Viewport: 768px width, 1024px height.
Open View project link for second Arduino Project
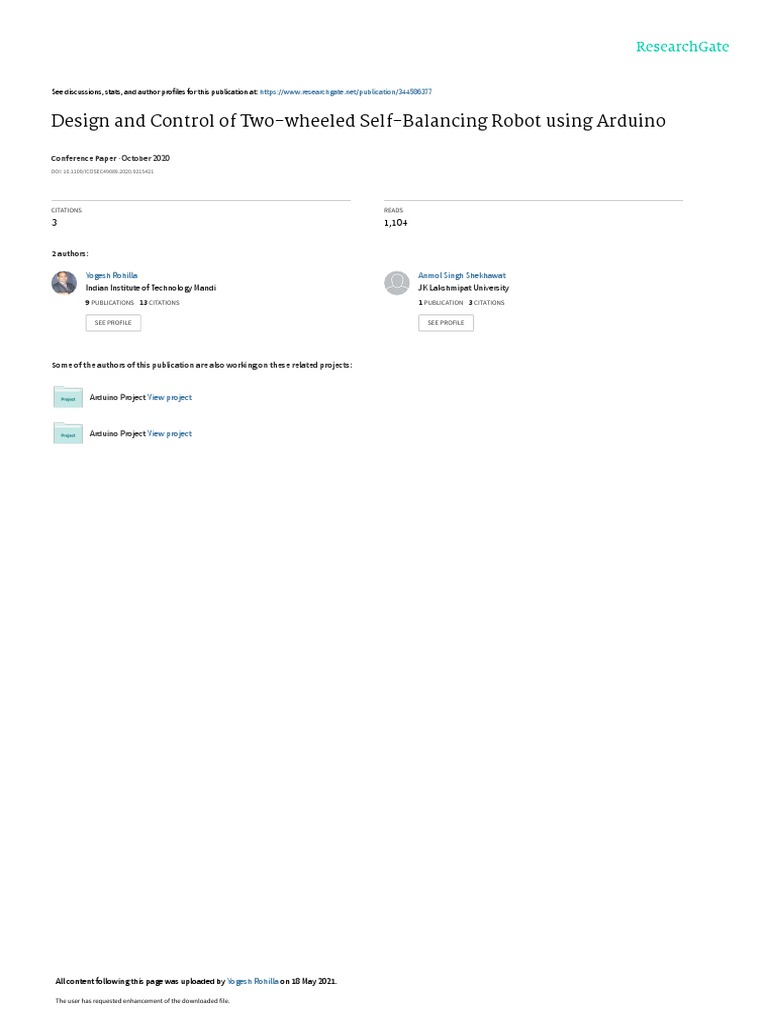[x=170, y=434]
